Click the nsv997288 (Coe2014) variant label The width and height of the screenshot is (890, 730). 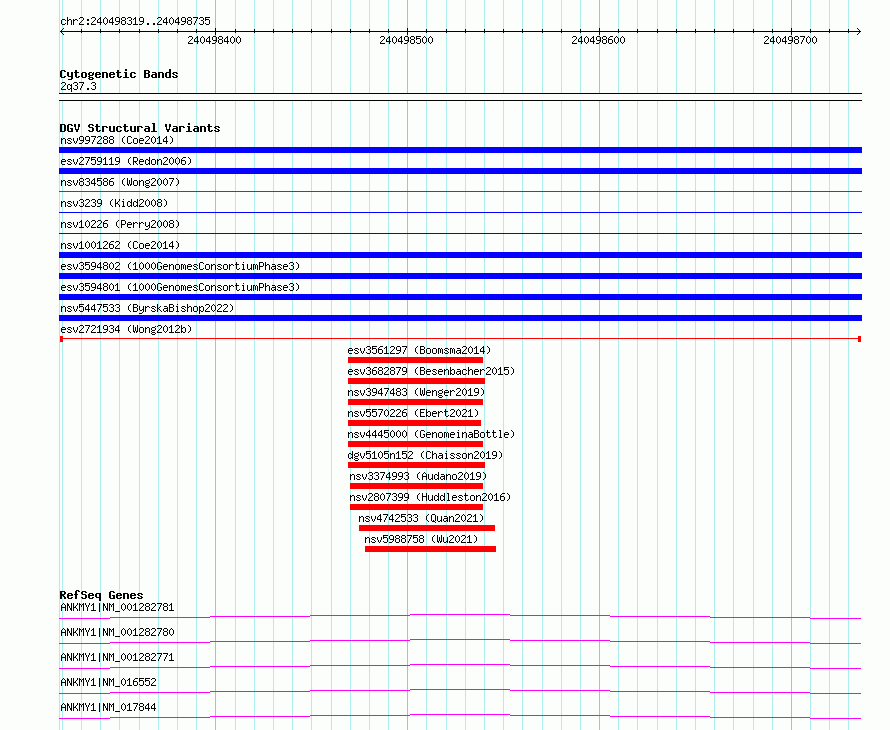[117, 140]
